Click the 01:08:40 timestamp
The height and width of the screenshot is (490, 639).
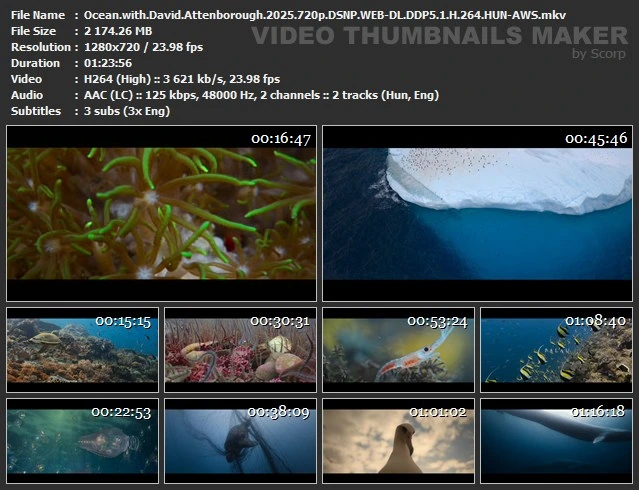point(595,321)
